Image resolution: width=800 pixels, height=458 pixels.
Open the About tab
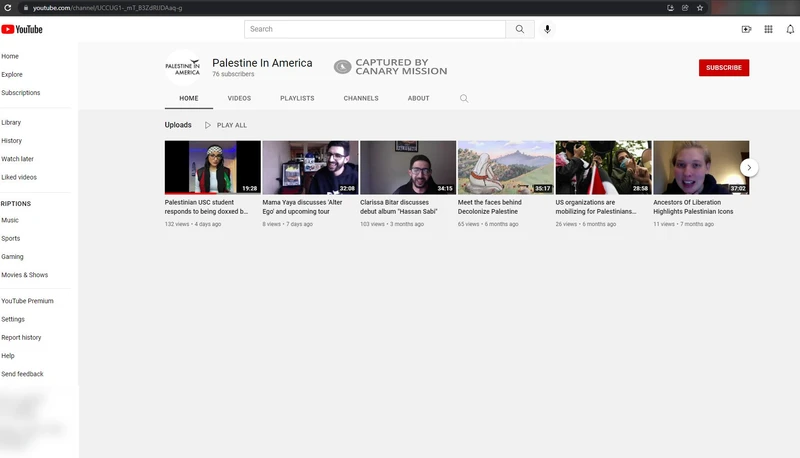pyautogui.click(x=418, y=98)
